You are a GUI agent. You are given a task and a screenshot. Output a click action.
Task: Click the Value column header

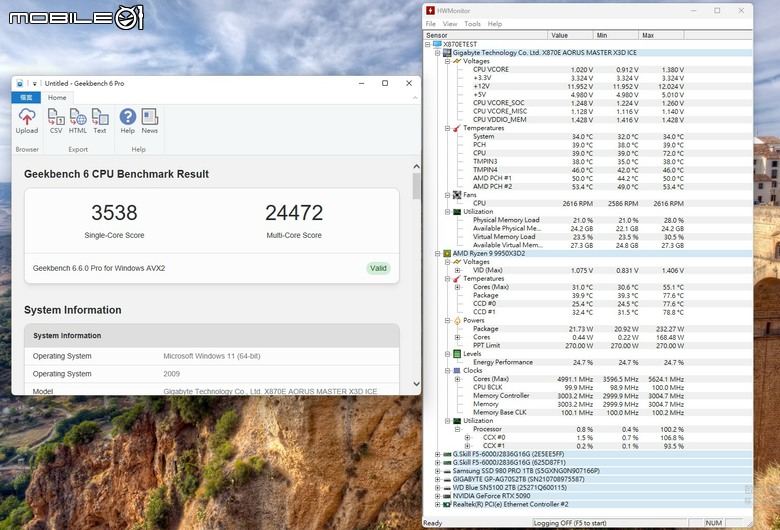571,35
